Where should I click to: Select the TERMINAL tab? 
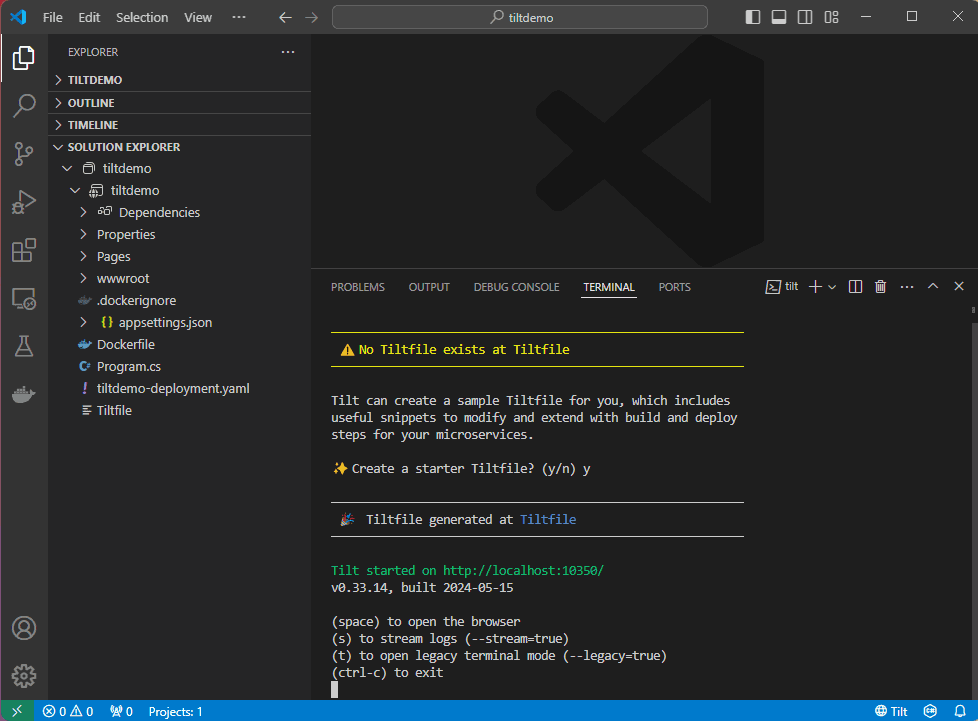(609, 287)
